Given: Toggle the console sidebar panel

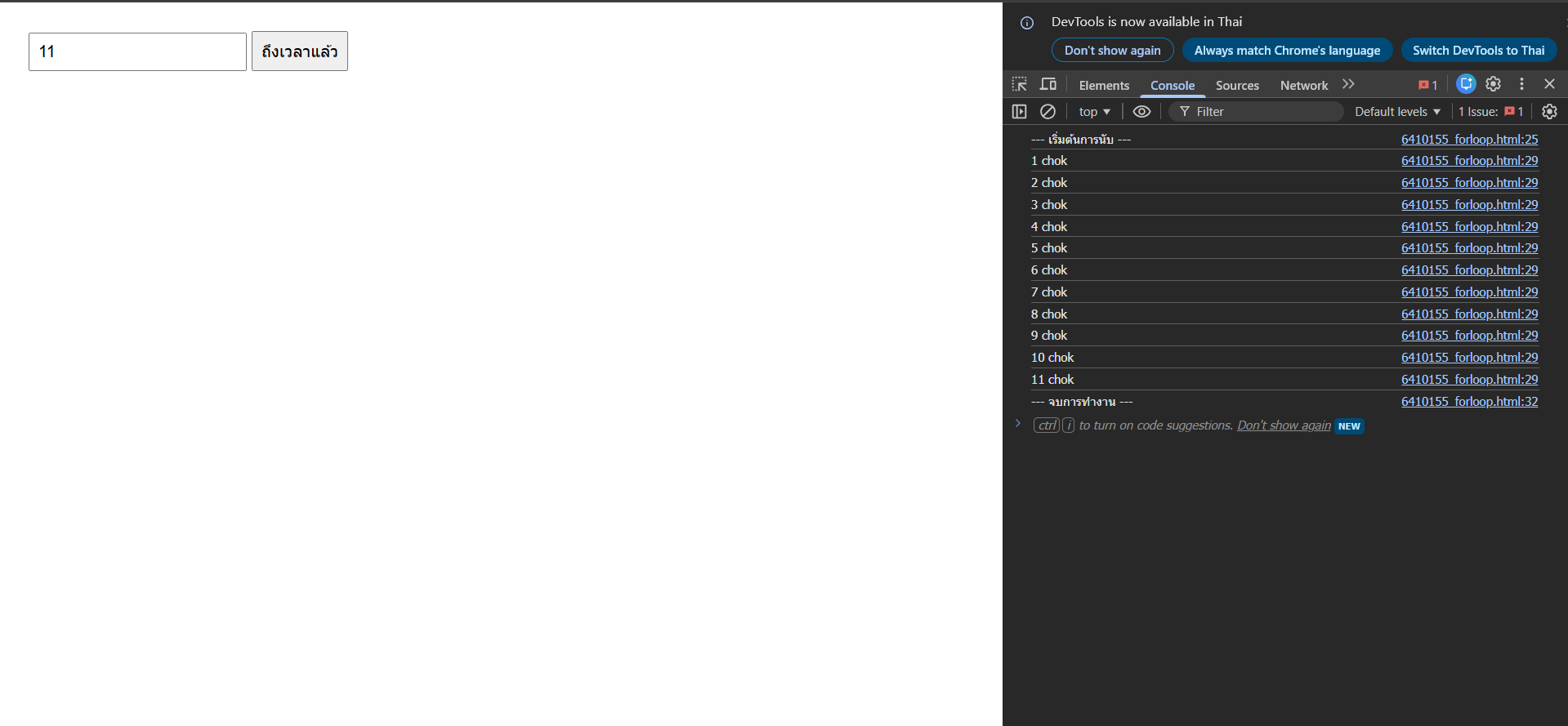Looking at the screenshot, I should [1019, 112].
